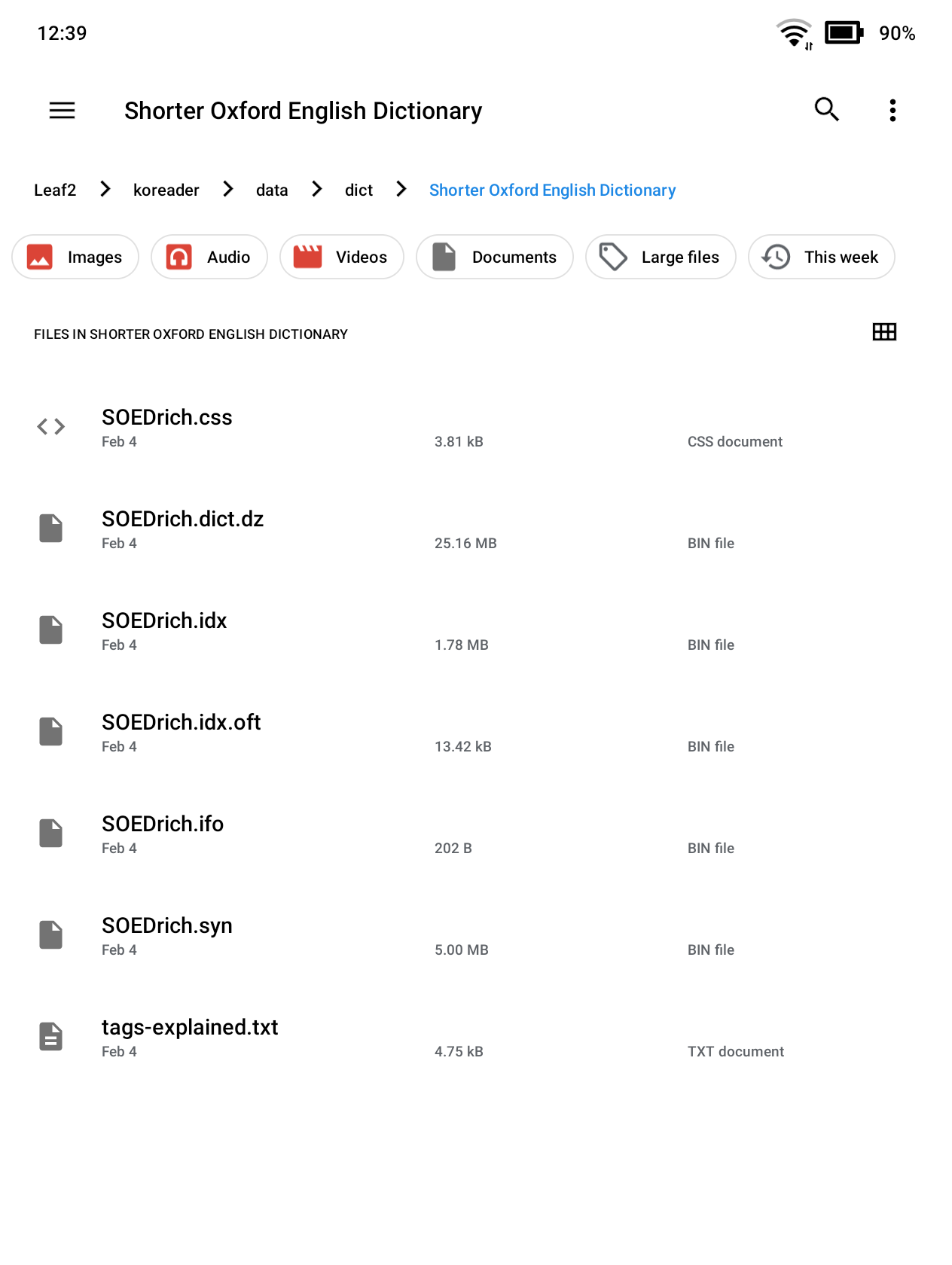Filter by Images chip

75,257
